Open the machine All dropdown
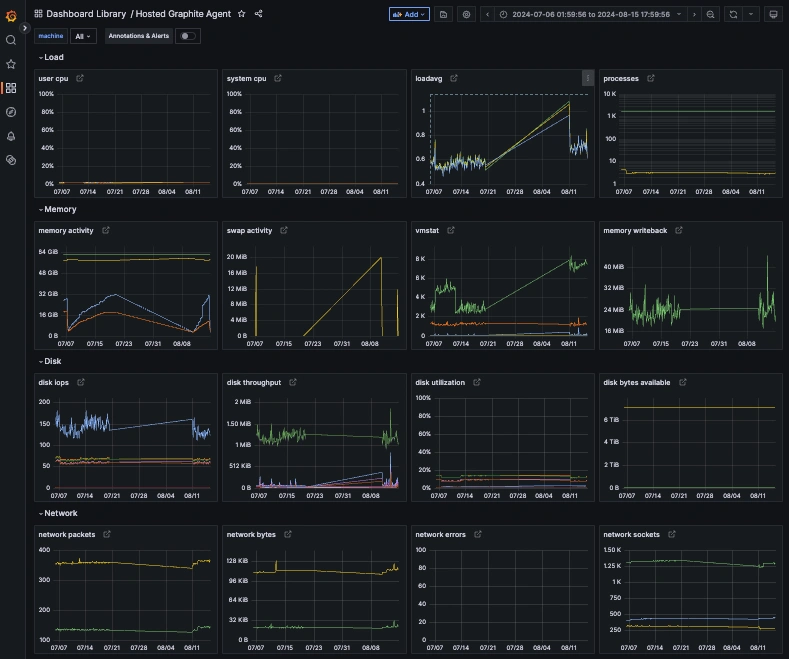This screenshot has width=789, height=659. 83,36
